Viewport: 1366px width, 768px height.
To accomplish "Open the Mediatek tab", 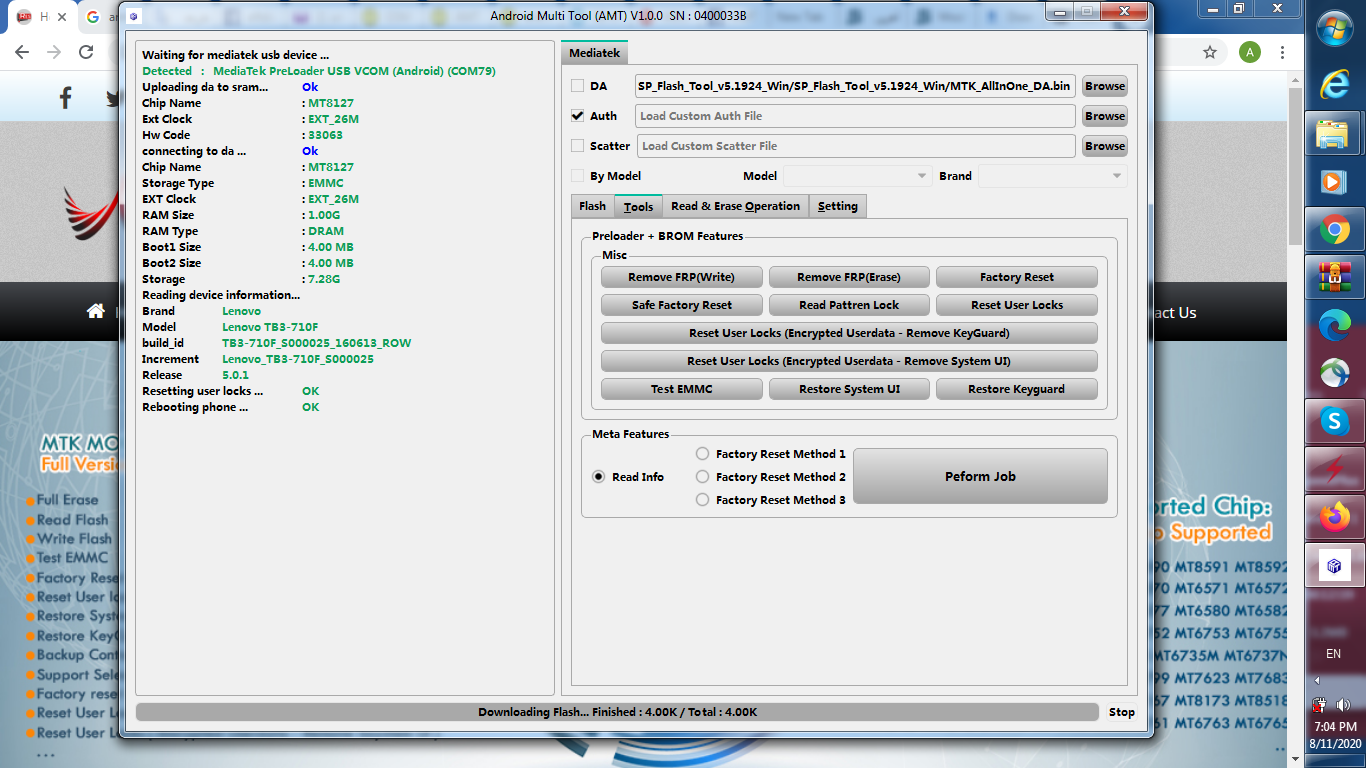I will (595, 53).
